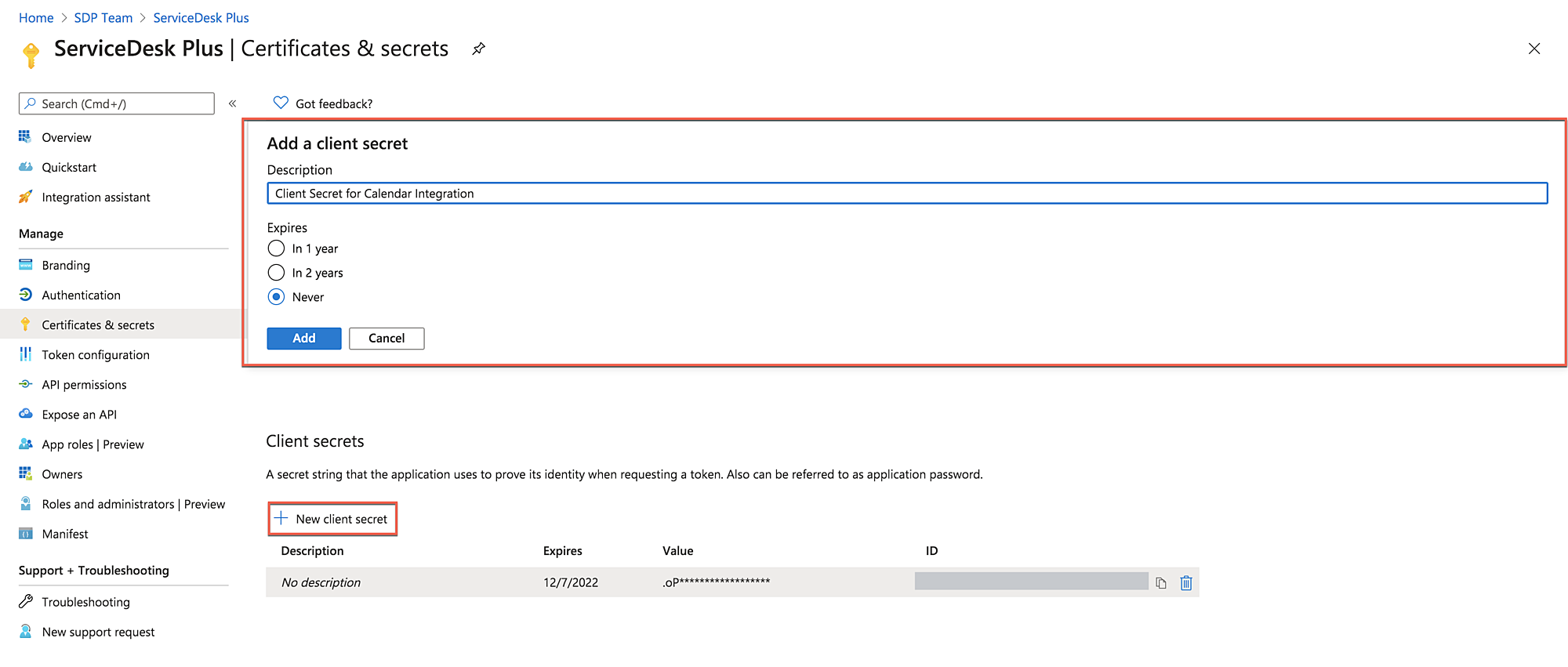The image size is (1568, 667).
Task: Click the Roles and administrators icon
Action: pyautogui.click(x=25, y=503)
